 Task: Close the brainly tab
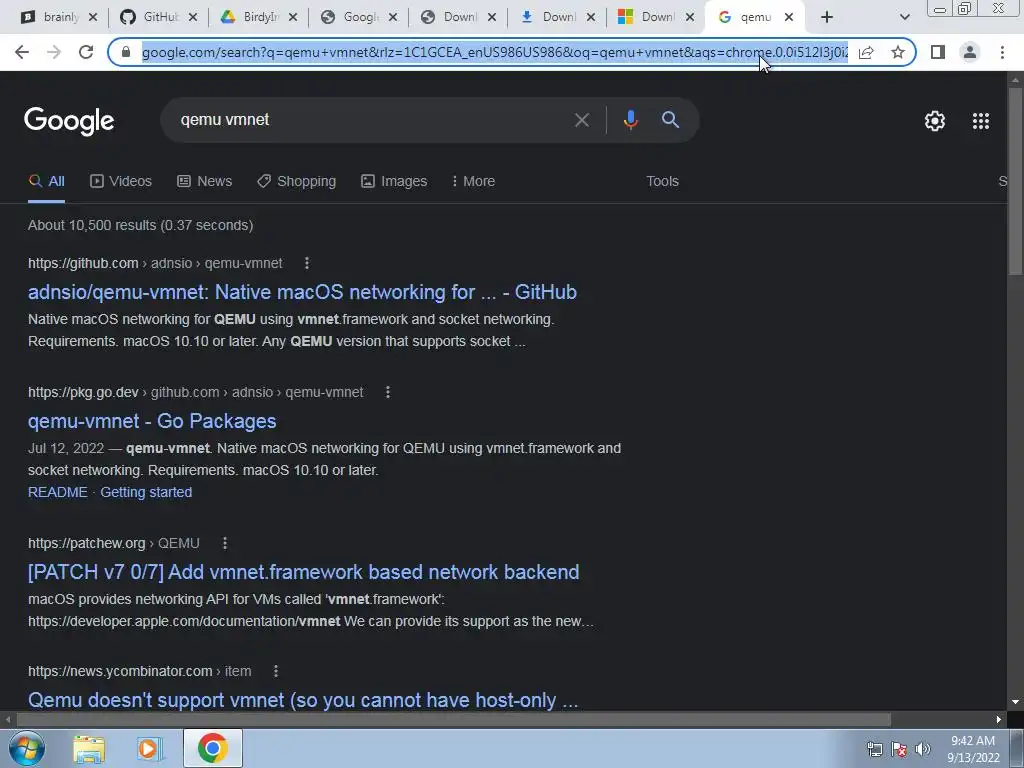(93, 18)
